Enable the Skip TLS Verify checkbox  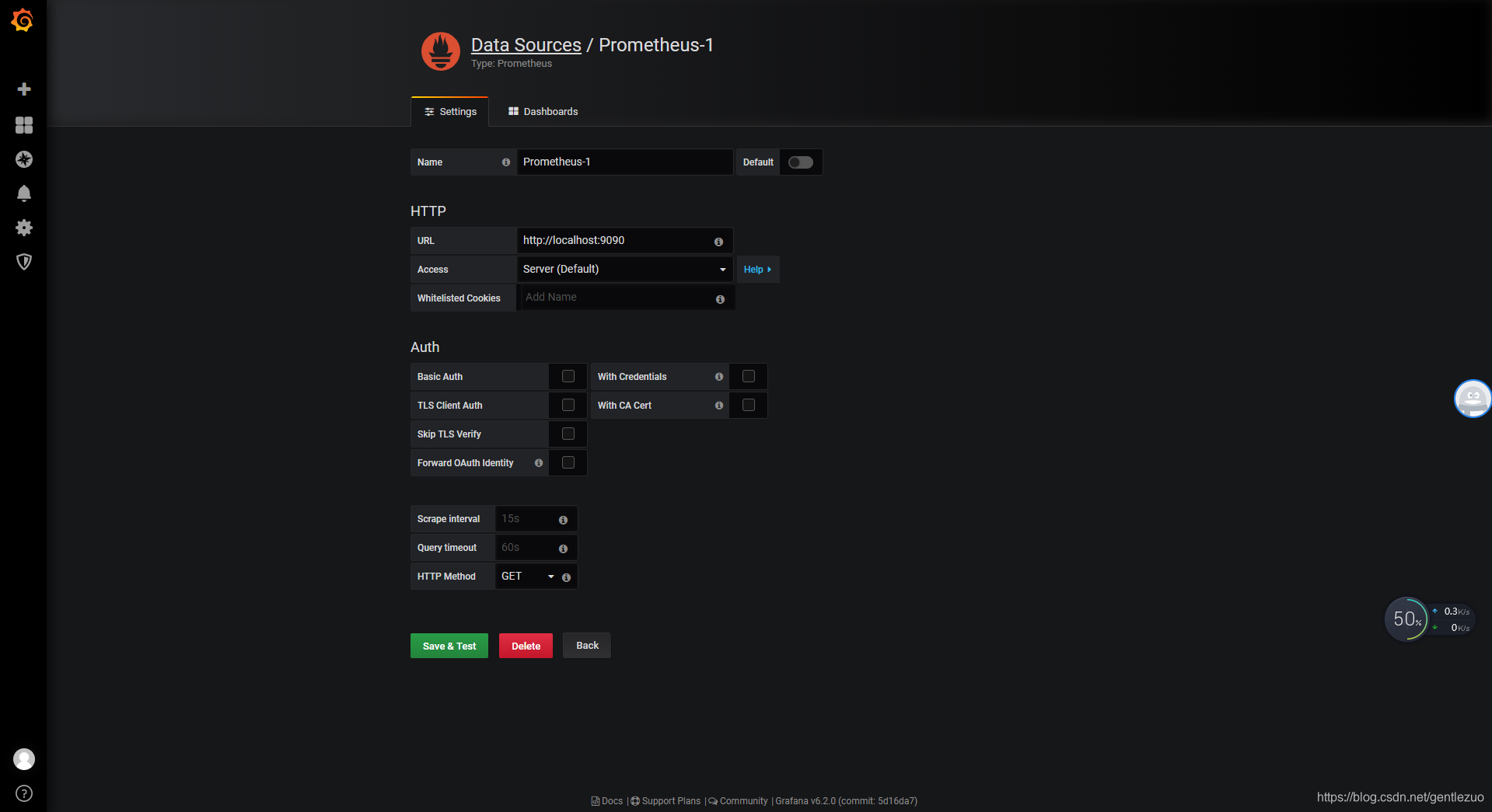[x=568, y=434]
